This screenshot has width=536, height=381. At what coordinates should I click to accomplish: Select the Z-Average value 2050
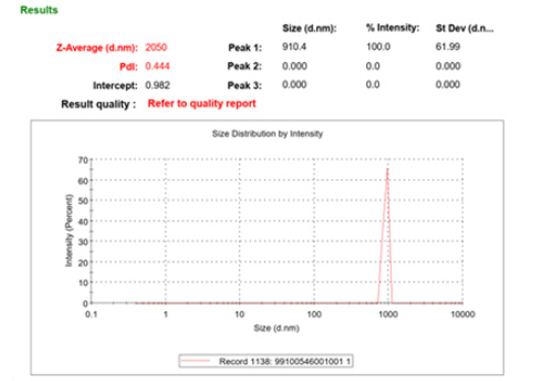pyautogui.click(x=156, y=47)
